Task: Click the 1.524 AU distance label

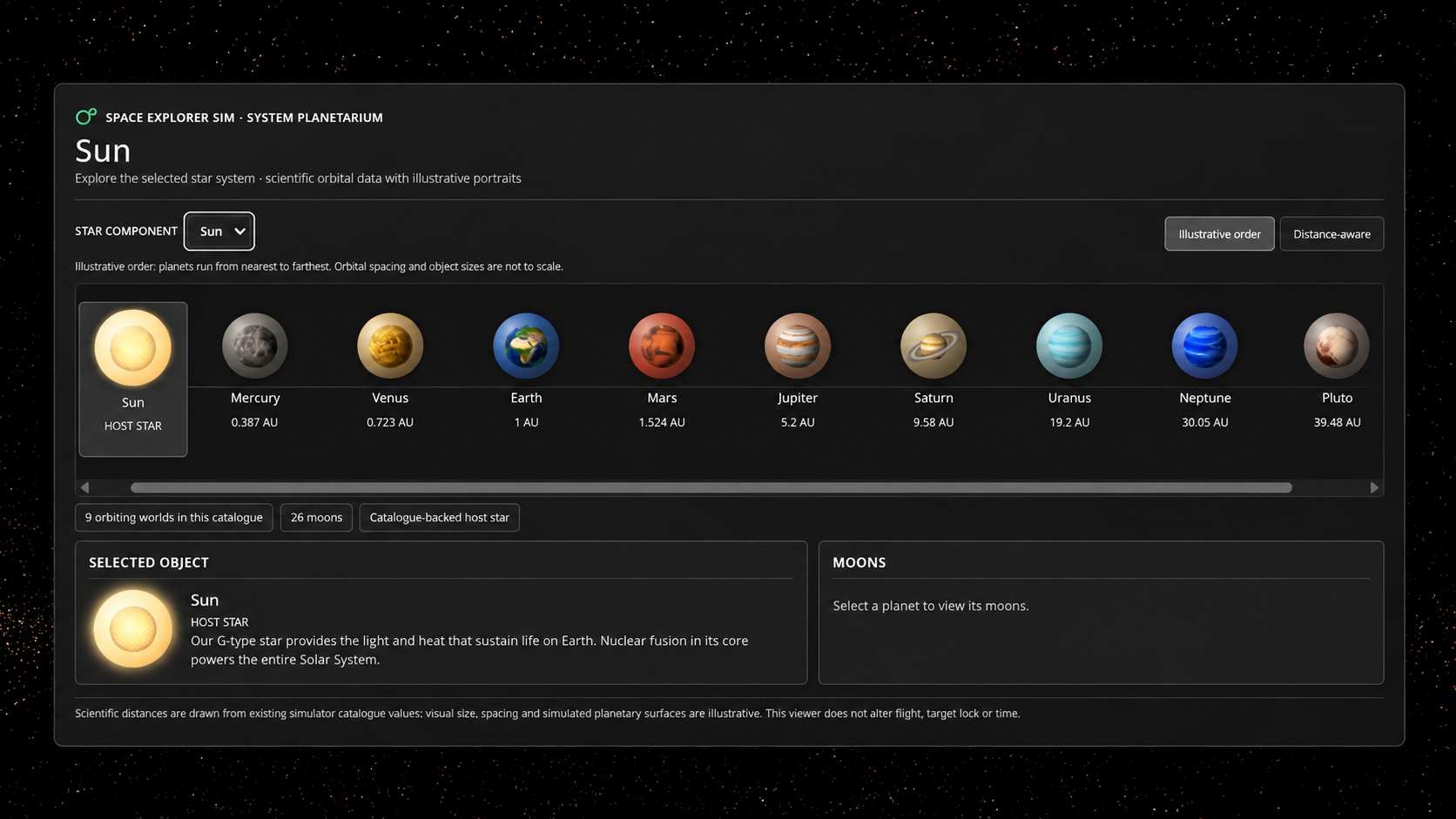Action: pos(662,422)
